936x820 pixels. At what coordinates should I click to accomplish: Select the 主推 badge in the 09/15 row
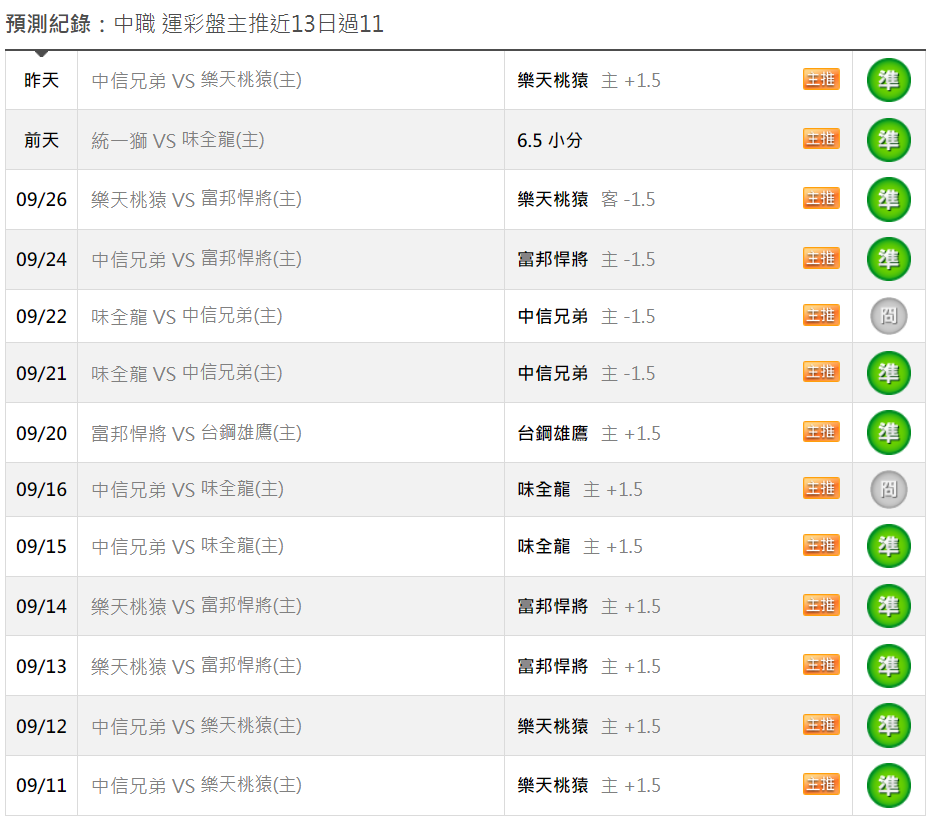click(821, 545)
